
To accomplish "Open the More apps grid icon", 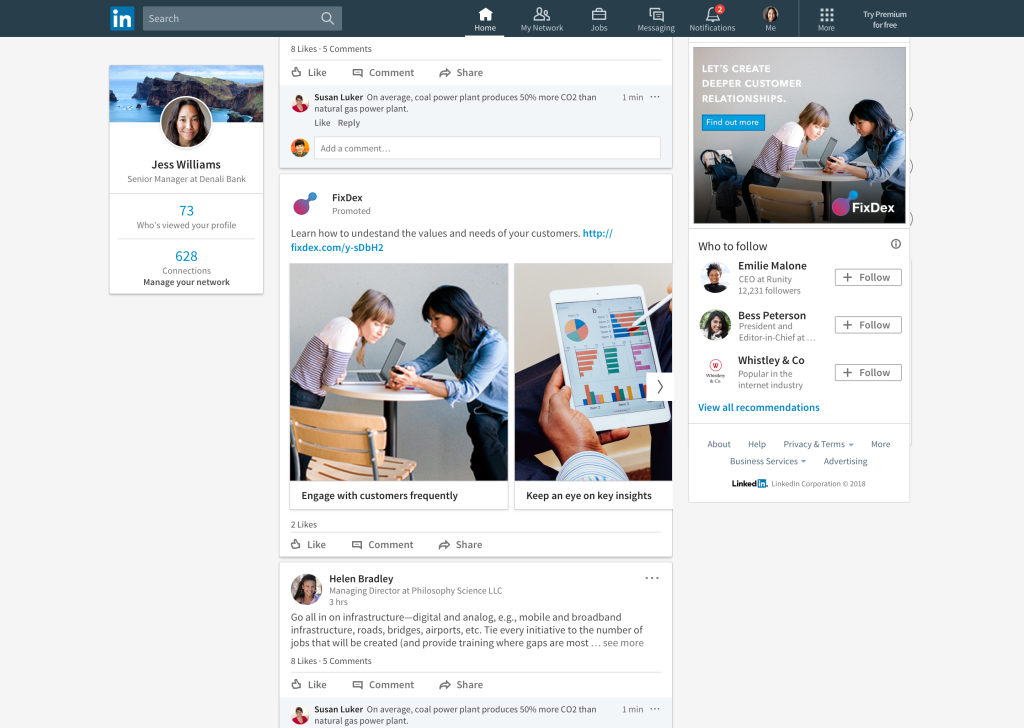I will [x=826, y=14].
